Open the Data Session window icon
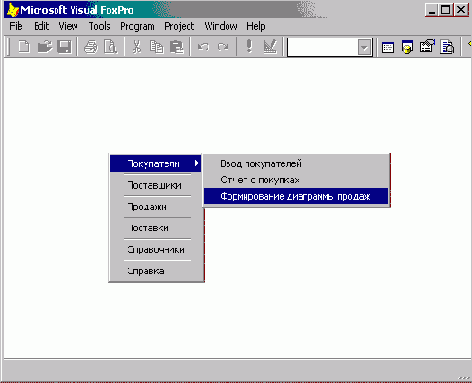Screen dimensions: 472x383 [407, 47]
